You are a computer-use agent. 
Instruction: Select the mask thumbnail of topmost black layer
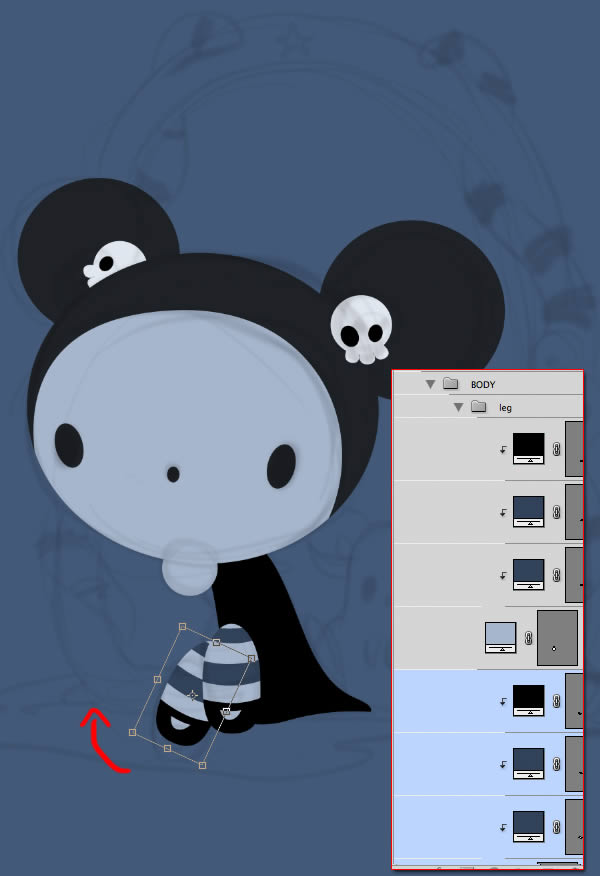tap(574, 449)
